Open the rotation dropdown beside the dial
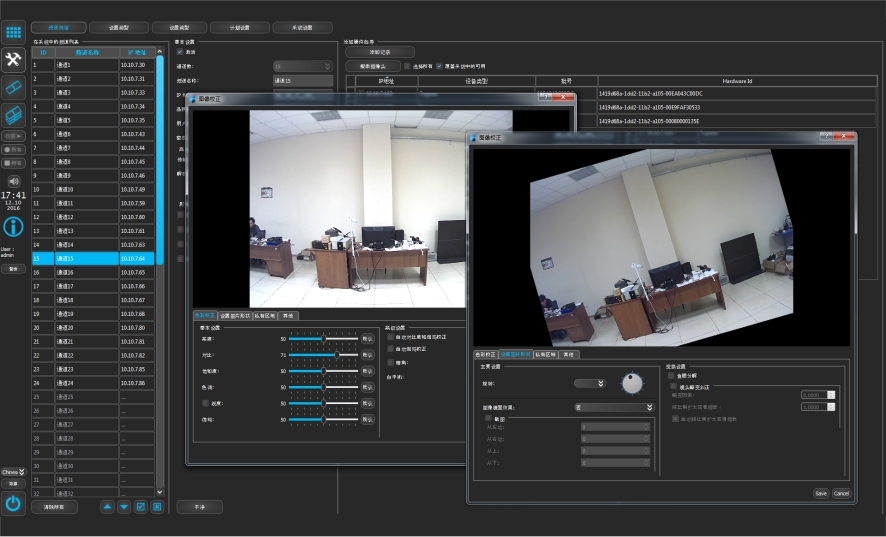Image resolution: width=886 pixels, height=537 pixels. pyautogui.click(x=590, y=383)
